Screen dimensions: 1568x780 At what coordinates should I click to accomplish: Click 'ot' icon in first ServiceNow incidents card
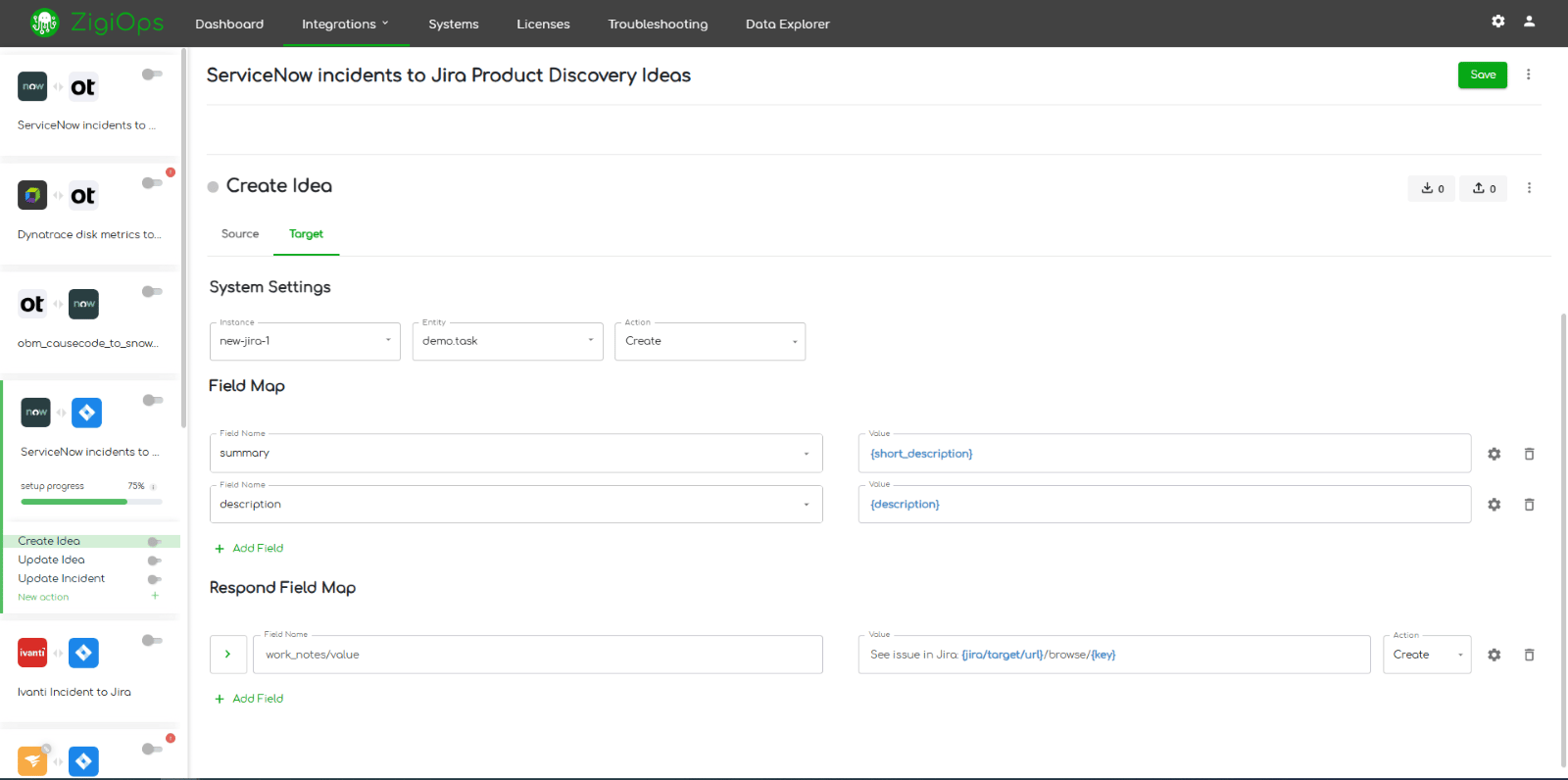(83, 86)
